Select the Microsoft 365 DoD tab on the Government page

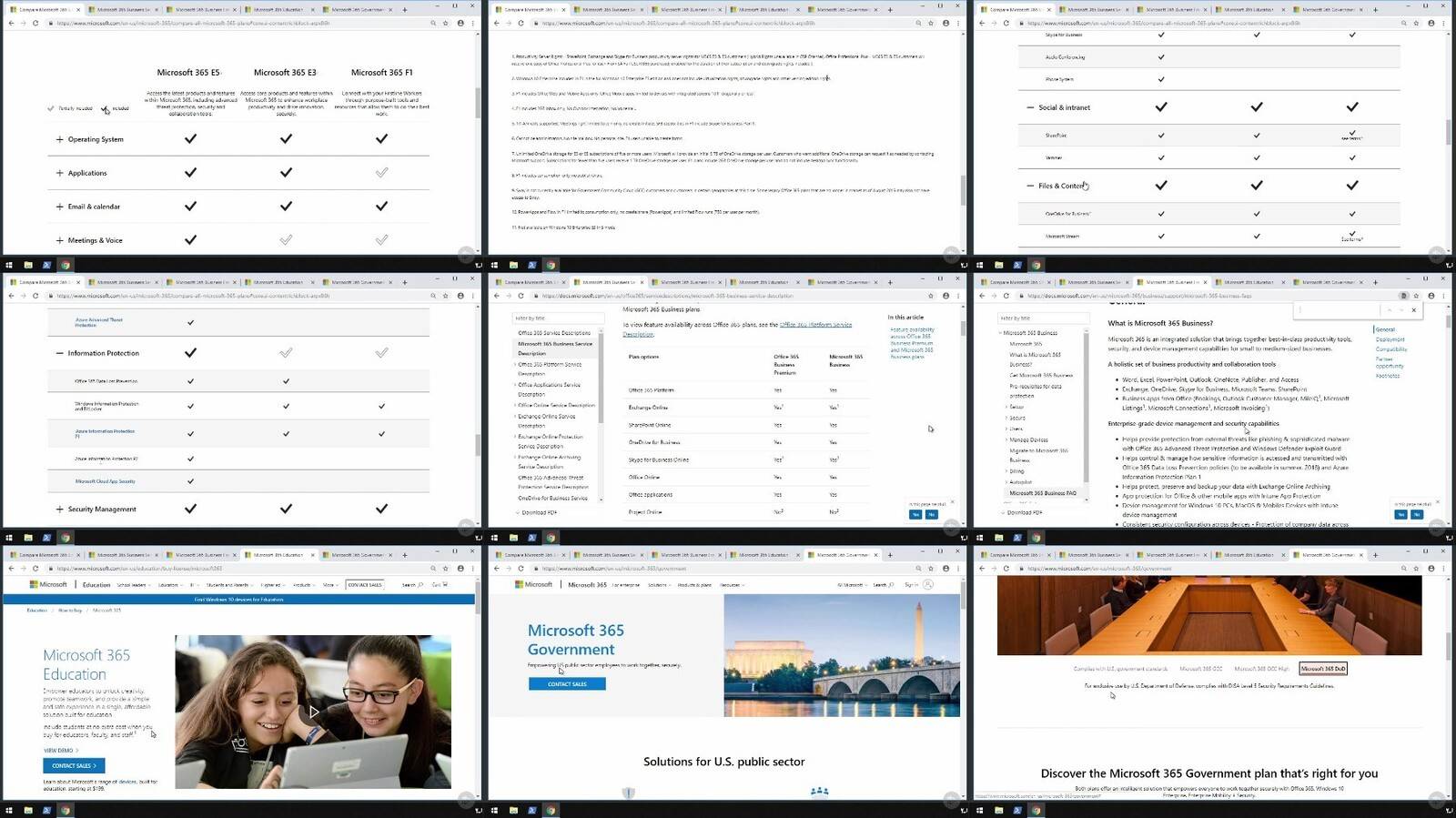pyautogui.click(x=1323, y=669)
